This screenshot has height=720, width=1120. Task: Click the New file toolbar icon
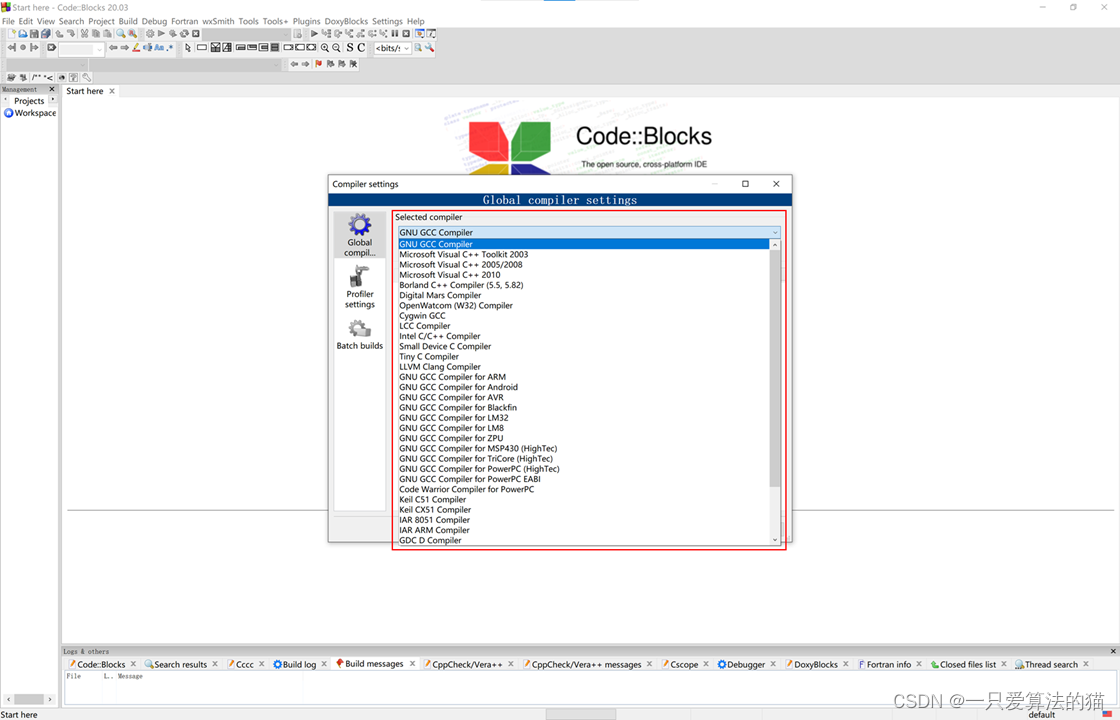pos(12,34)
